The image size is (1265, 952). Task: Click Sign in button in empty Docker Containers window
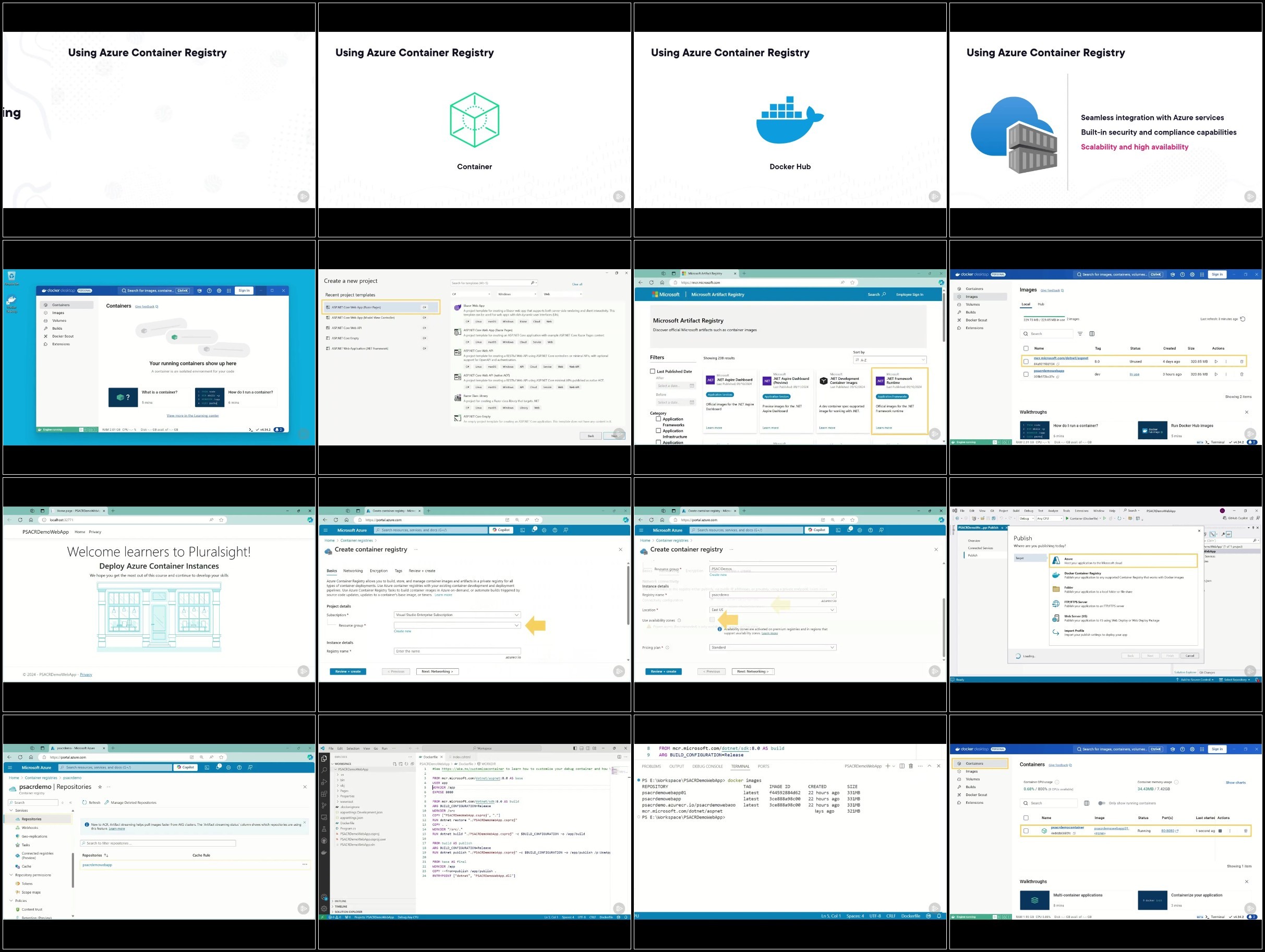pyautogui.click(x=244, y=291)
